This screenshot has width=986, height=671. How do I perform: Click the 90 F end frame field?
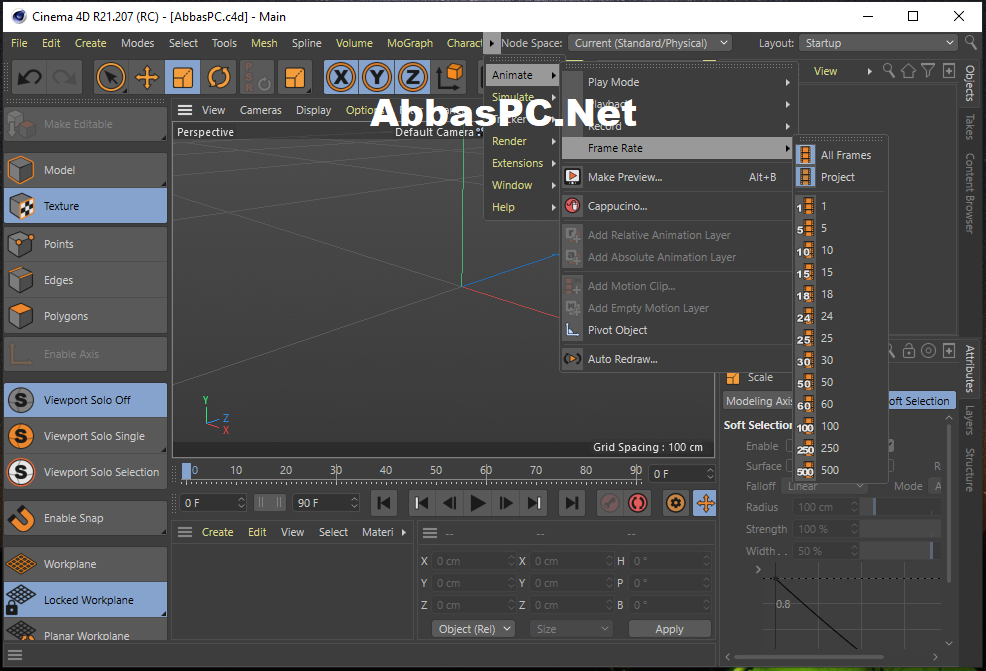[x=326, y=503]
